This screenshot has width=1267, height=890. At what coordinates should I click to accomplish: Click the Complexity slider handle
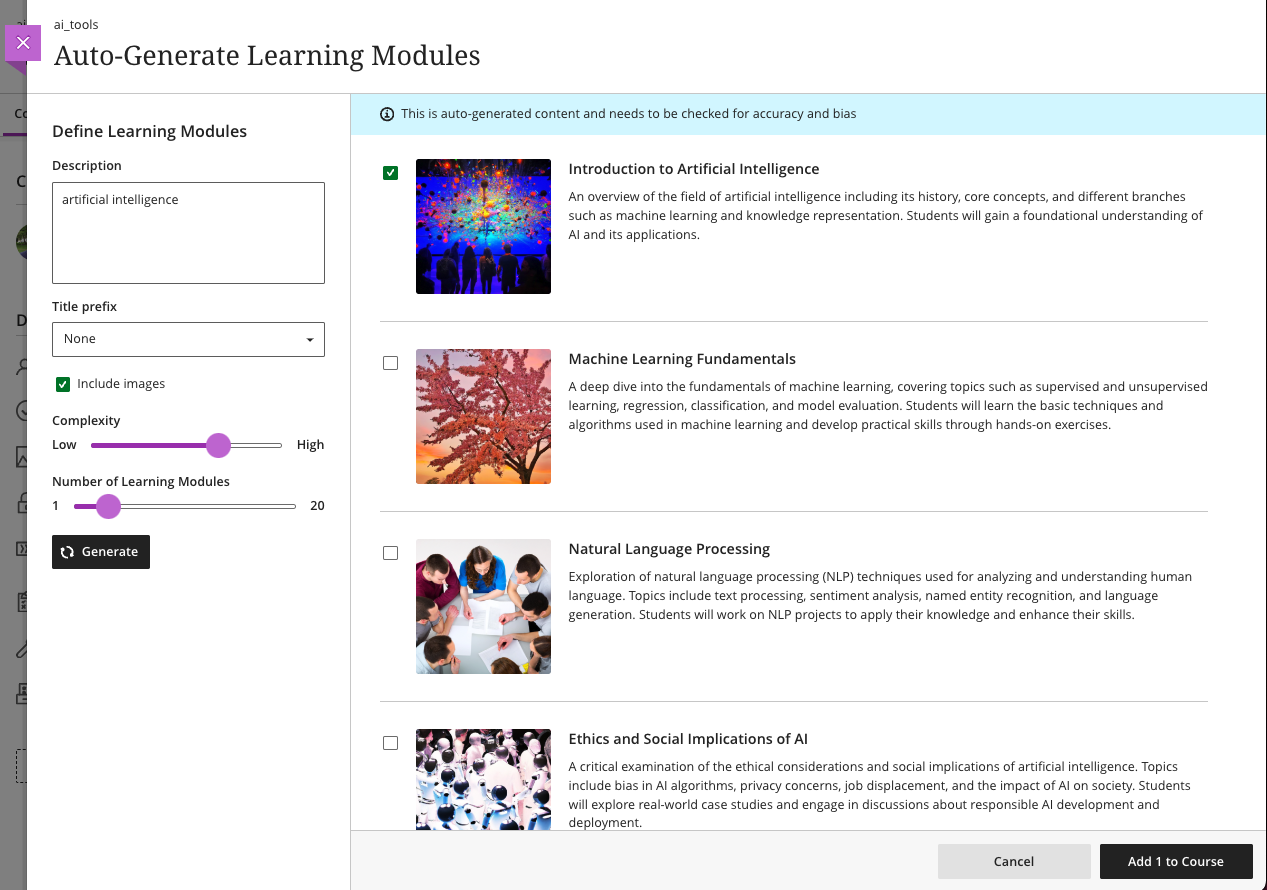point(218,445)
